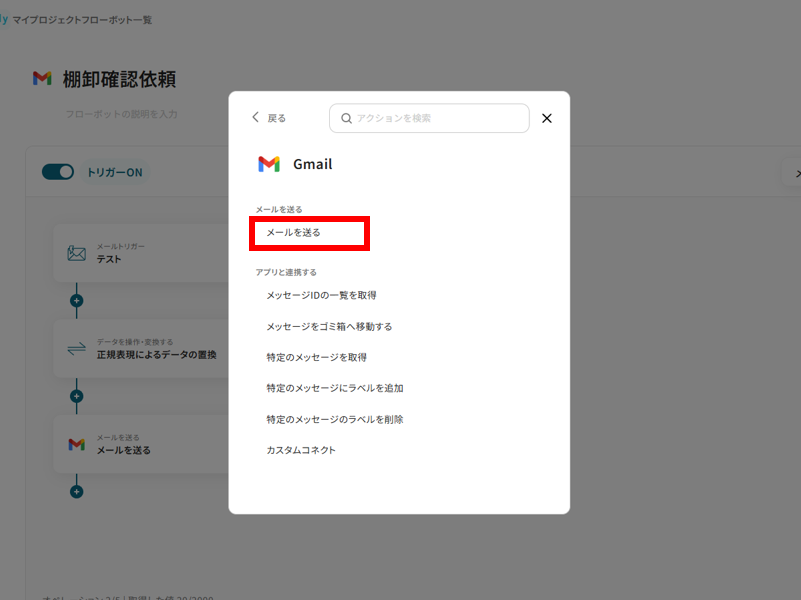Click the data transform arrows icon
The width and height of the screenshot is (801, 600).
tap(77, 349)
